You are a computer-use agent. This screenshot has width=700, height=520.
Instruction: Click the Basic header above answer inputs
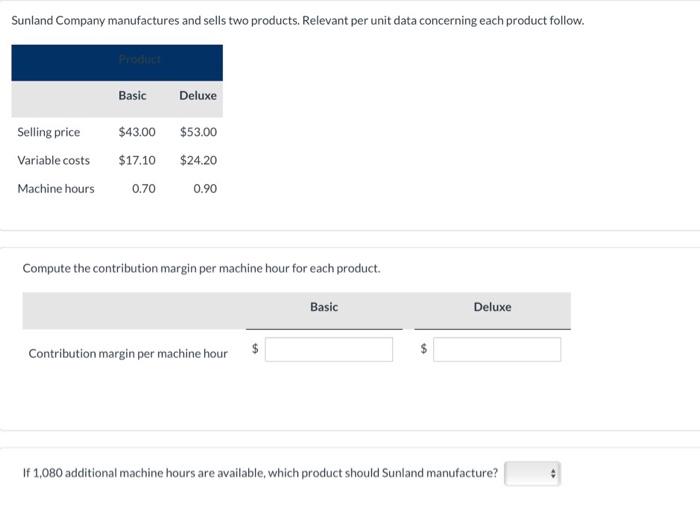tap(324, 307)
